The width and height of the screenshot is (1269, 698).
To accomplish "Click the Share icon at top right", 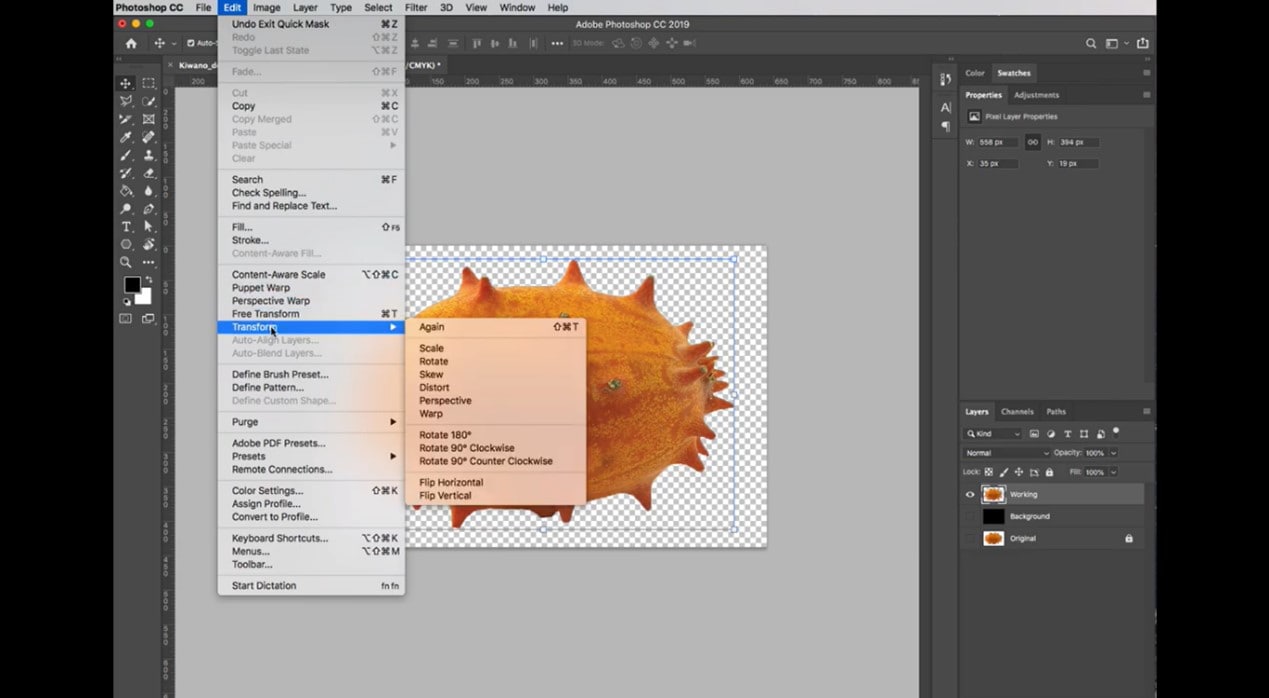I will (x=1142, y=44).
